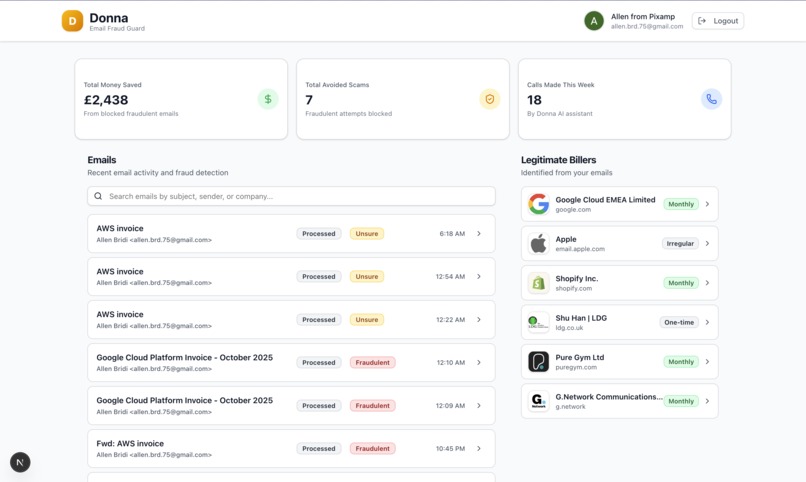
Task: Open Shopify Inc. biller chevron
Action: pyautogui.click(x=707, y=283)
